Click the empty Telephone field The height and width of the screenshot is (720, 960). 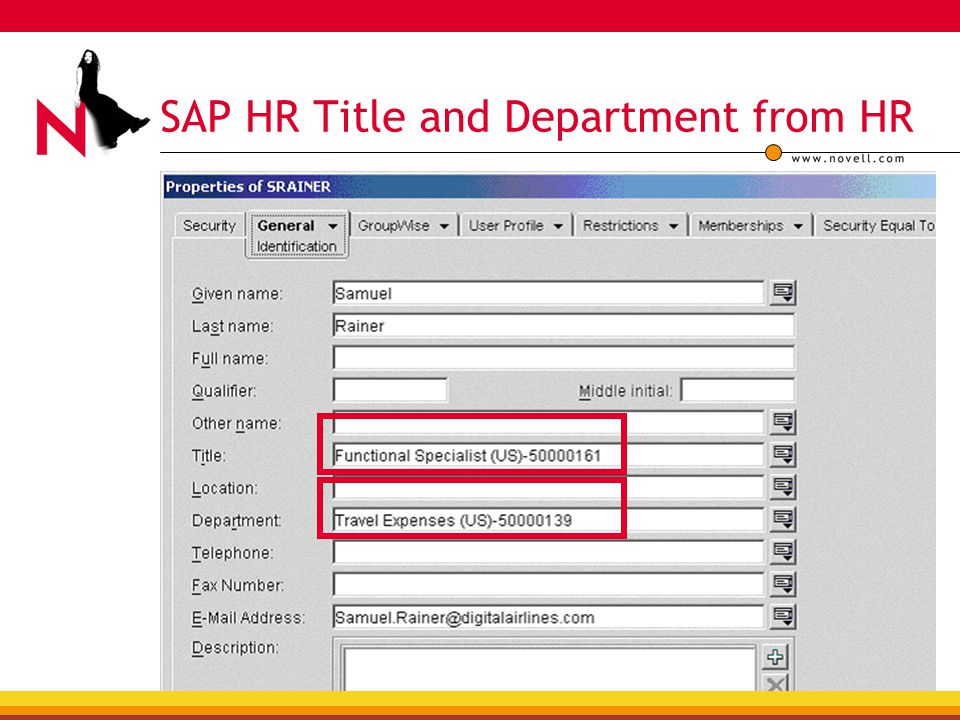tap(549, 552)
